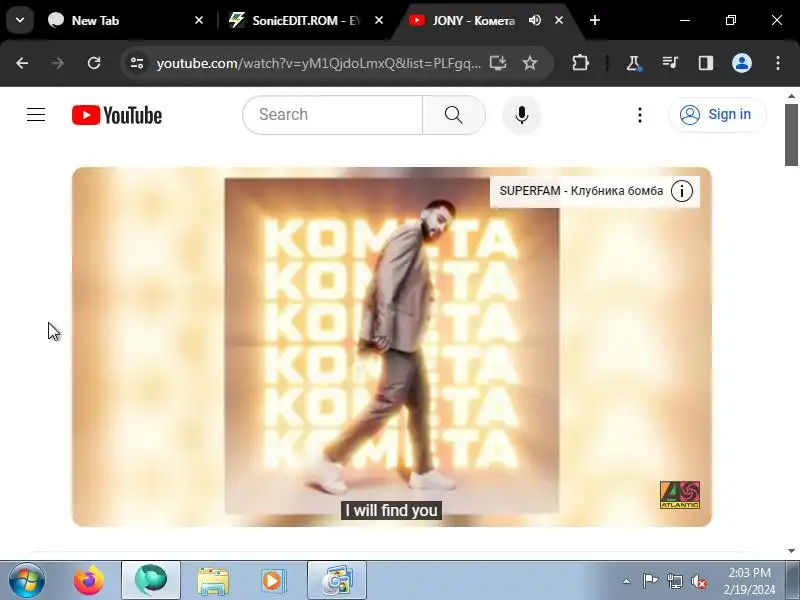800x600 pixels.
Task: Bookmark this page with the star
Action: click(x=530, y=63)
